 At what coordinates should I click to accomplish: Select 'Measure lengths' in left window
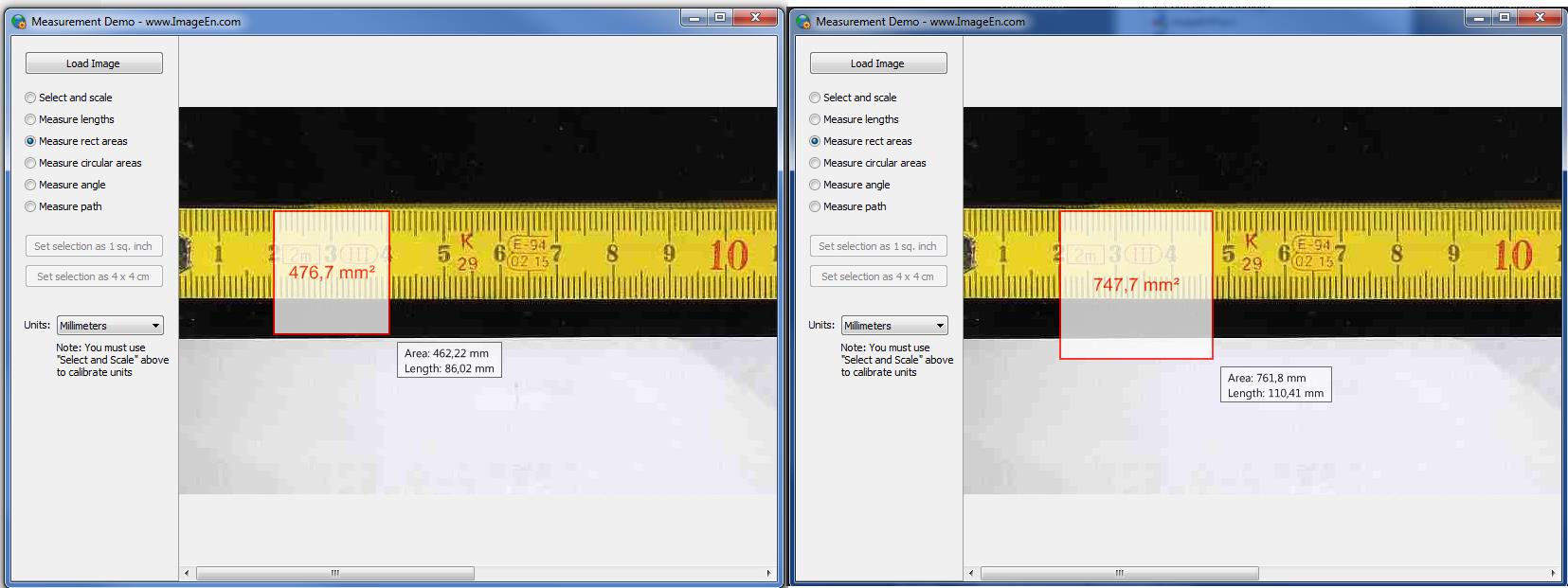(x=69, y=119)
